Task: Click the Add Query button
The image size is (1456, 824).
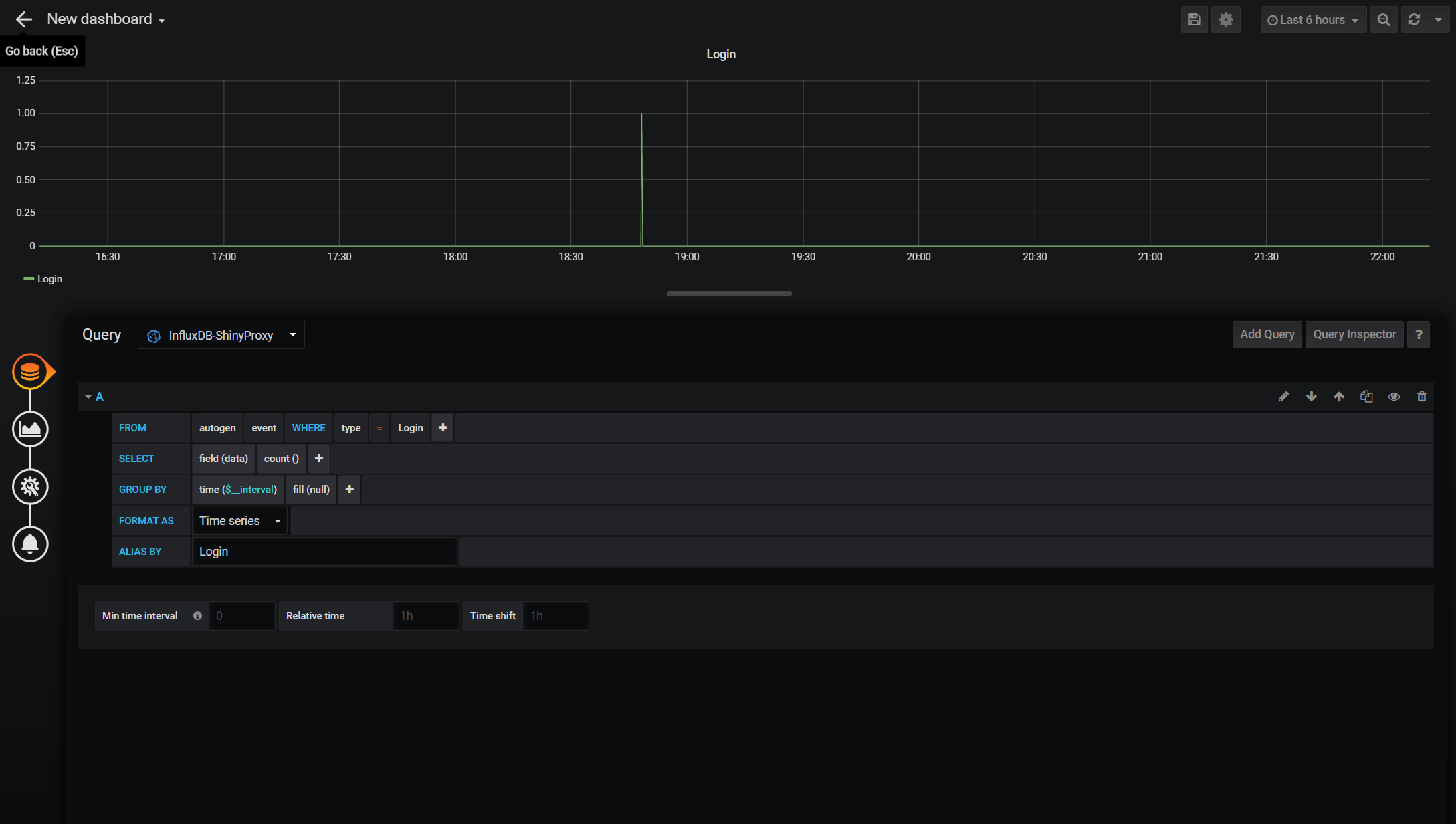Action: tap(1267, 334)
